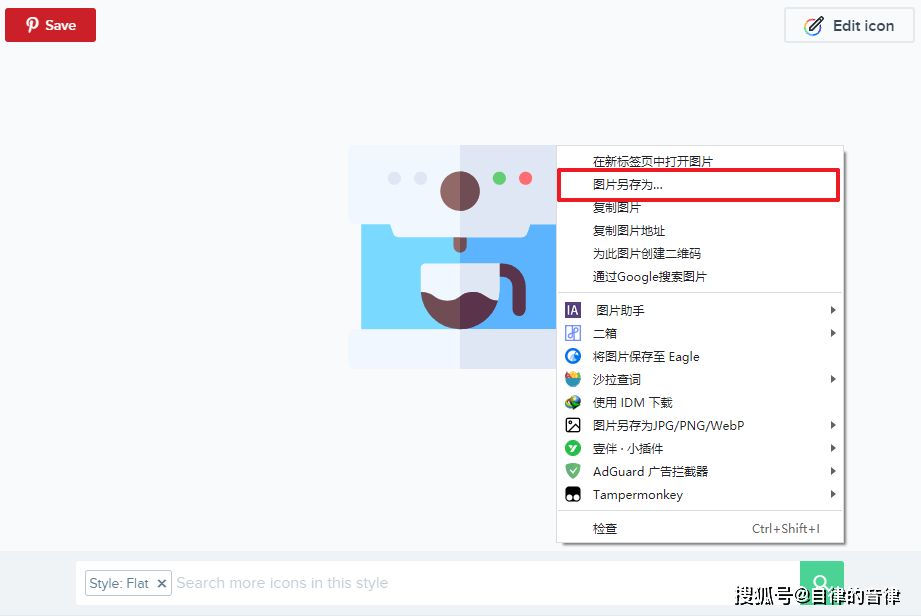
Task: Choose 将图片保存至 Eagle
Action: point(700,356)
